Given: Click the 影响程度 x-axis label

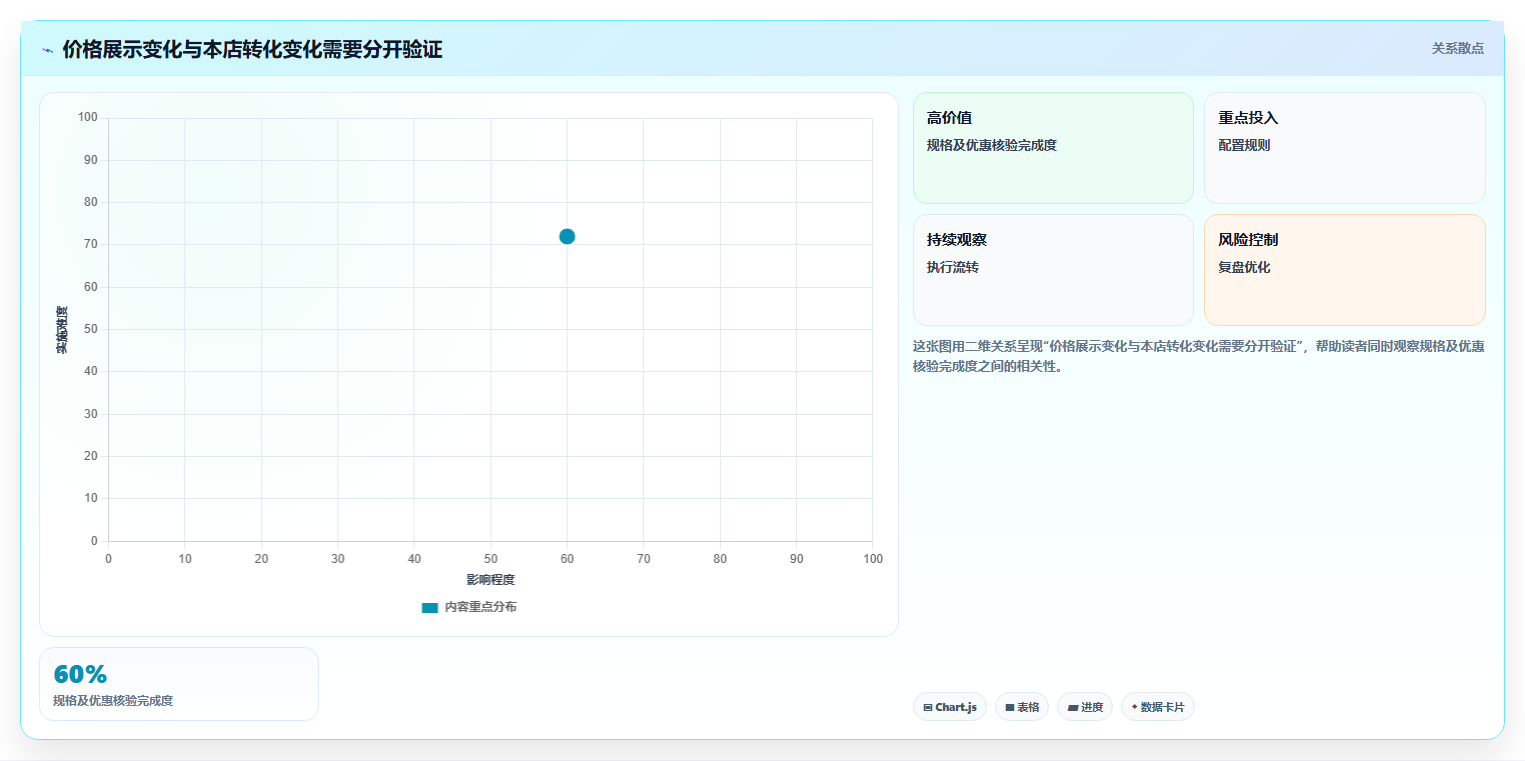Looking at the screenshot, I should pos(490,580).
